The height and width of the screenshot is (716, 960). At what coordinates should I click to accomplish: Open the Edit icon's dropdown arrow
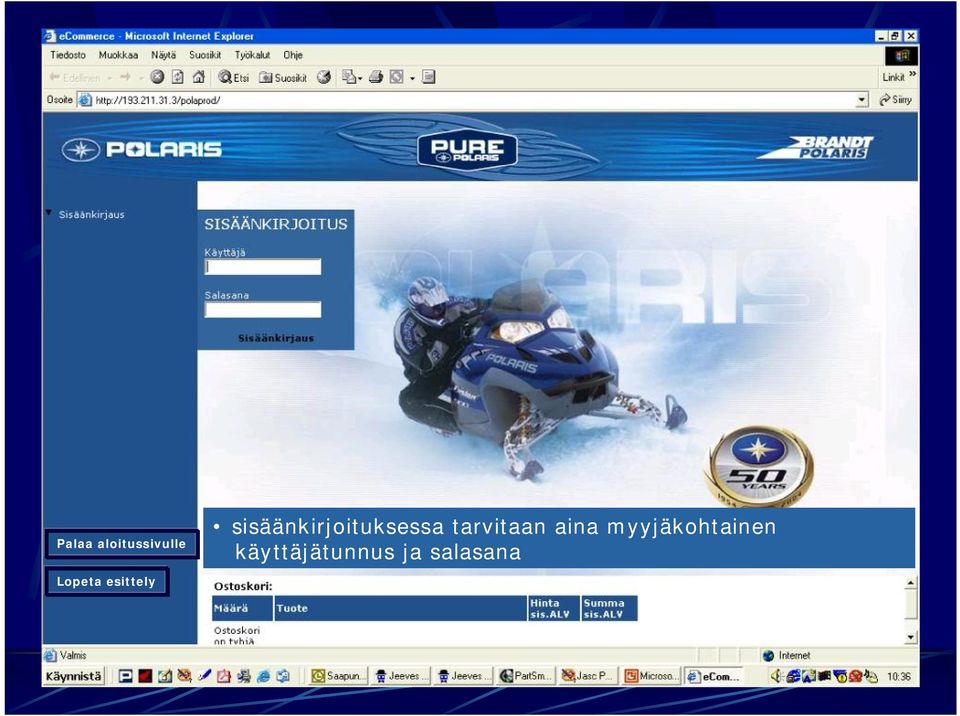coord(413,78)
